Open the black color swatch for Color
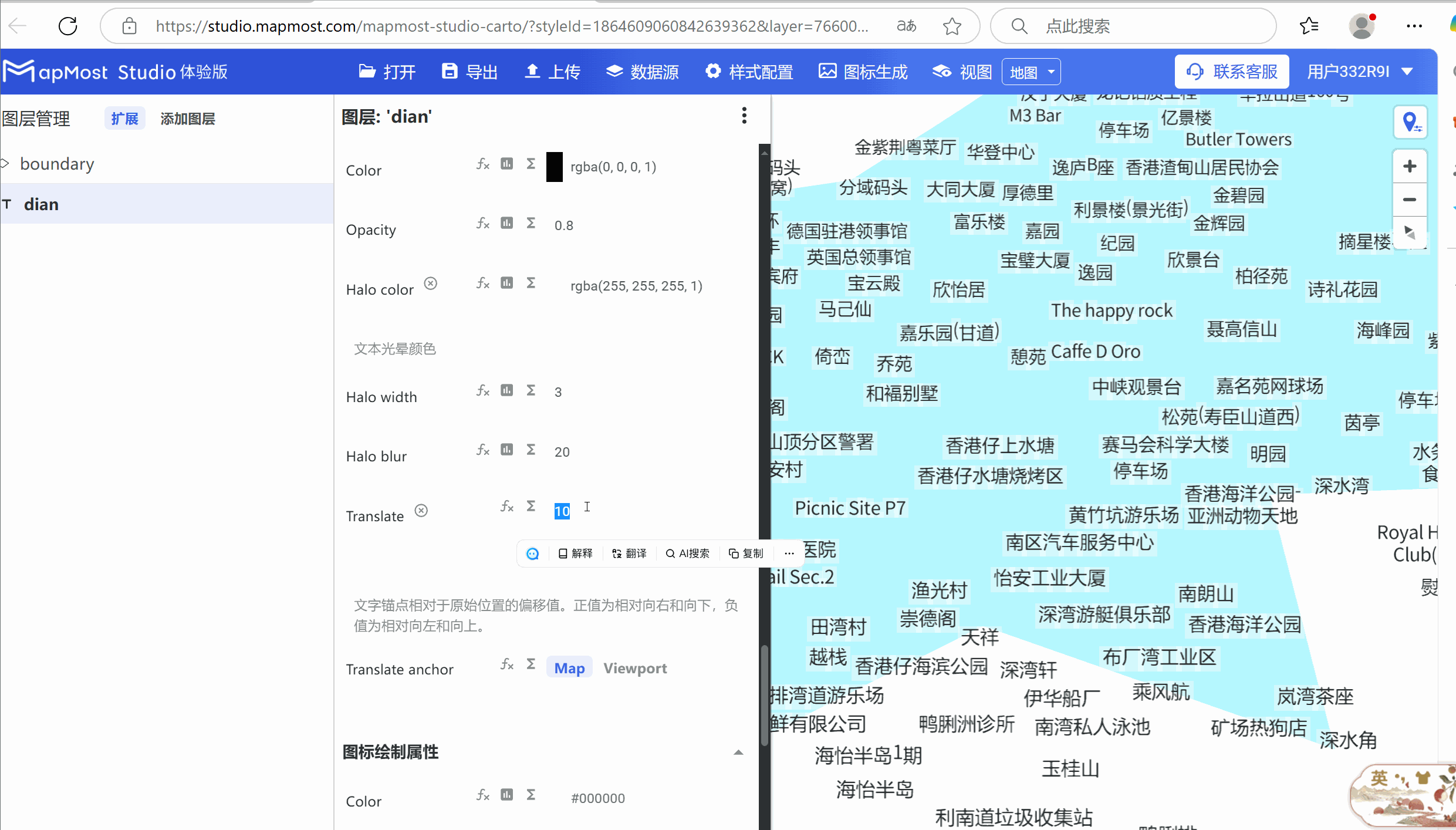Image resolution: width=1456 pixels, height=830 pixels. (555, 167)
